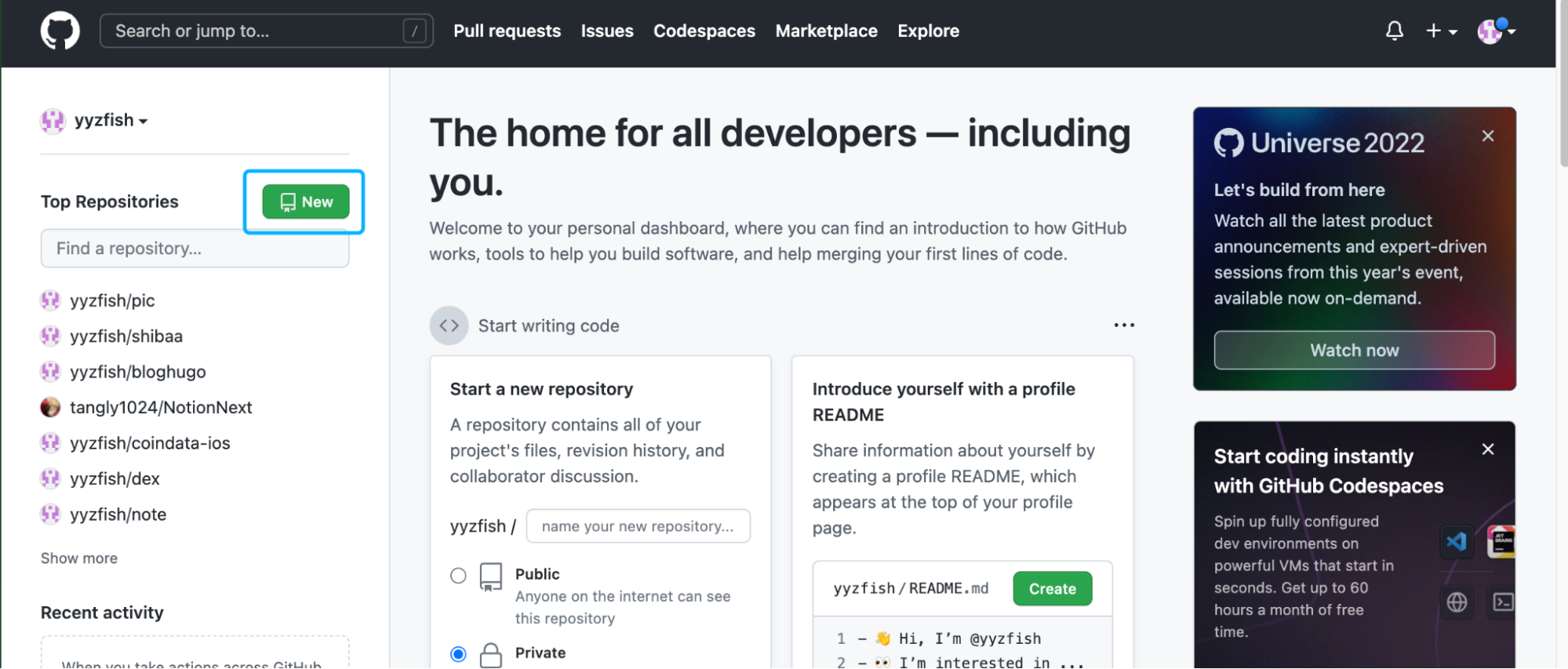Screen dimensions: 1568x669
Task: Open the user avatar profile menu
Action: pos(1496,31)
